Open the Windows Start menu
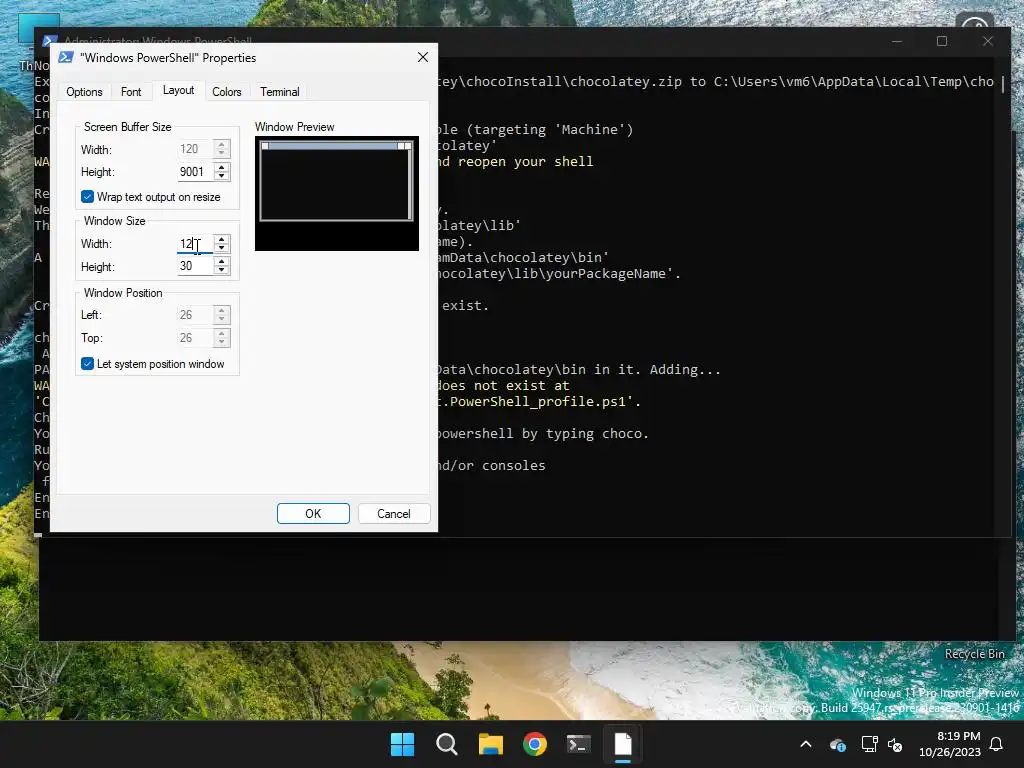Image resolution: width=1024 pixels, height=768 pixels. tap(402, 744)
